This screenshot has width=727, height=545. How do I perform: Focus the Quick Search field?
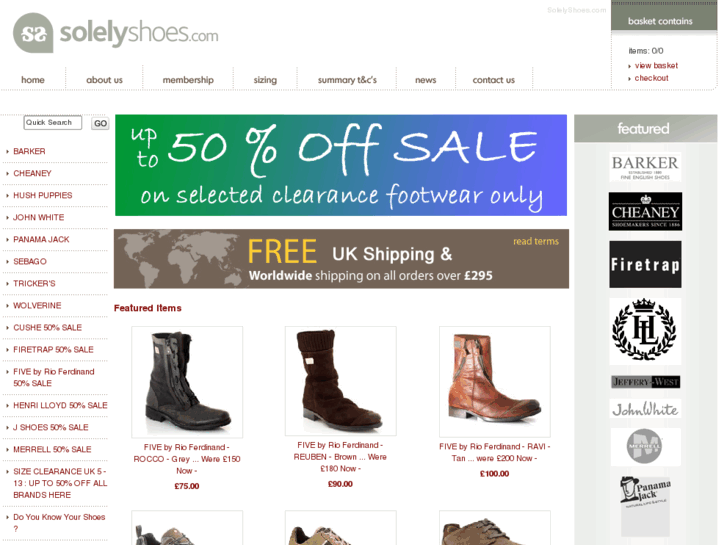coord(52,122)
